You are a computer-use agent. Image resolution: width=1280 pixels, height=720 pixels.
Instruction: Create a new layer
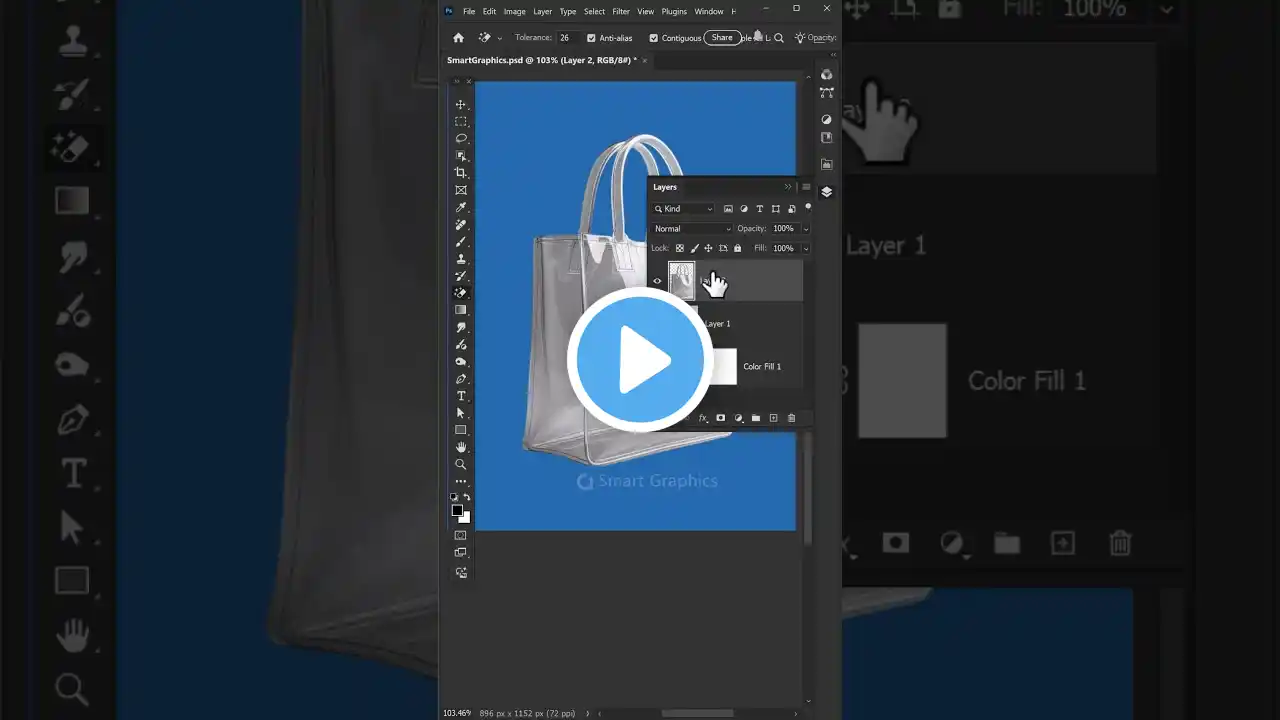tap(773, 418)
